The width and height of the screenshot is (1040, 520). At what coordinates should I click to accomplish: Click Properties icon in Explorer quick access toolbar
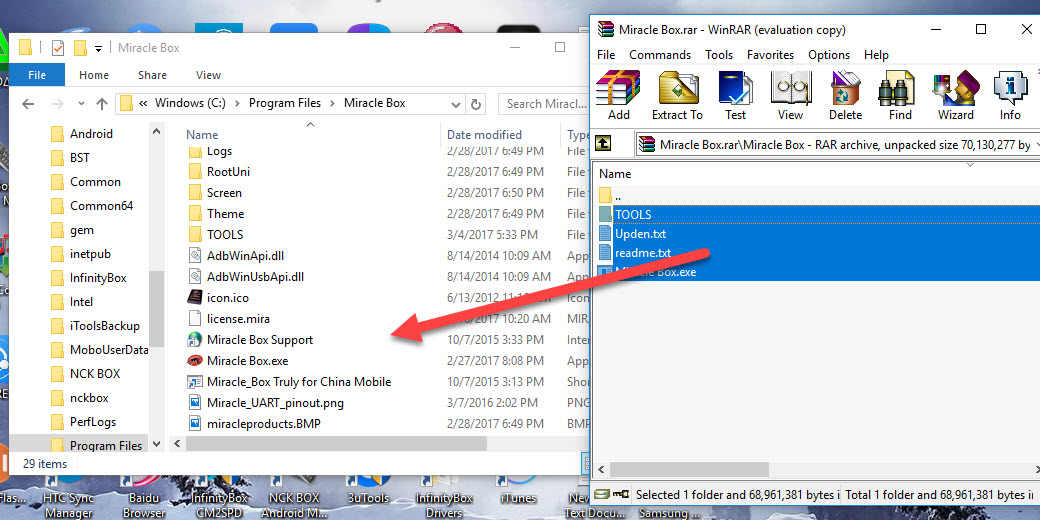[58, 48]
